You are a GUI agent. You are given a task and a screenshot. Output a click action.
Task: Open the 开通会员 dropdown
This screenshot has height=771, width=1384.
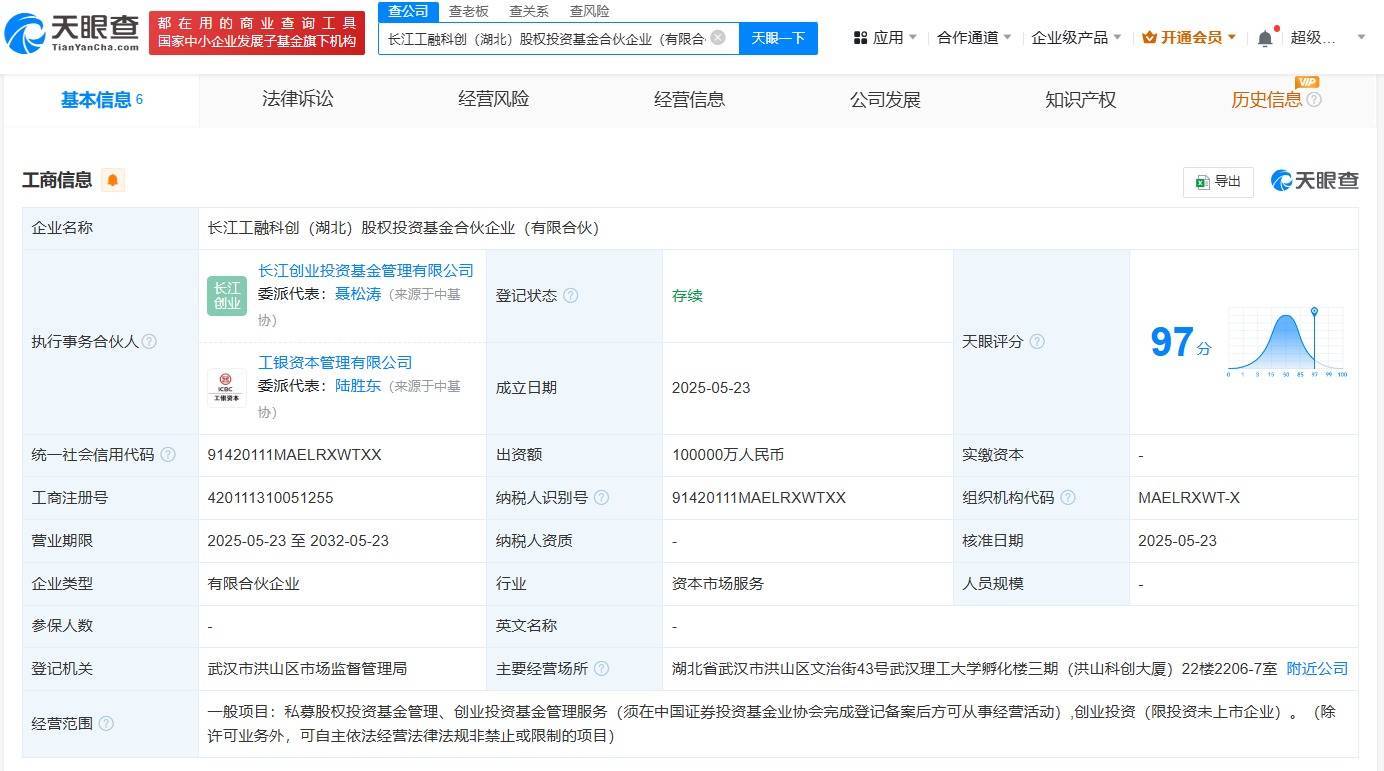pos(1189,38)
